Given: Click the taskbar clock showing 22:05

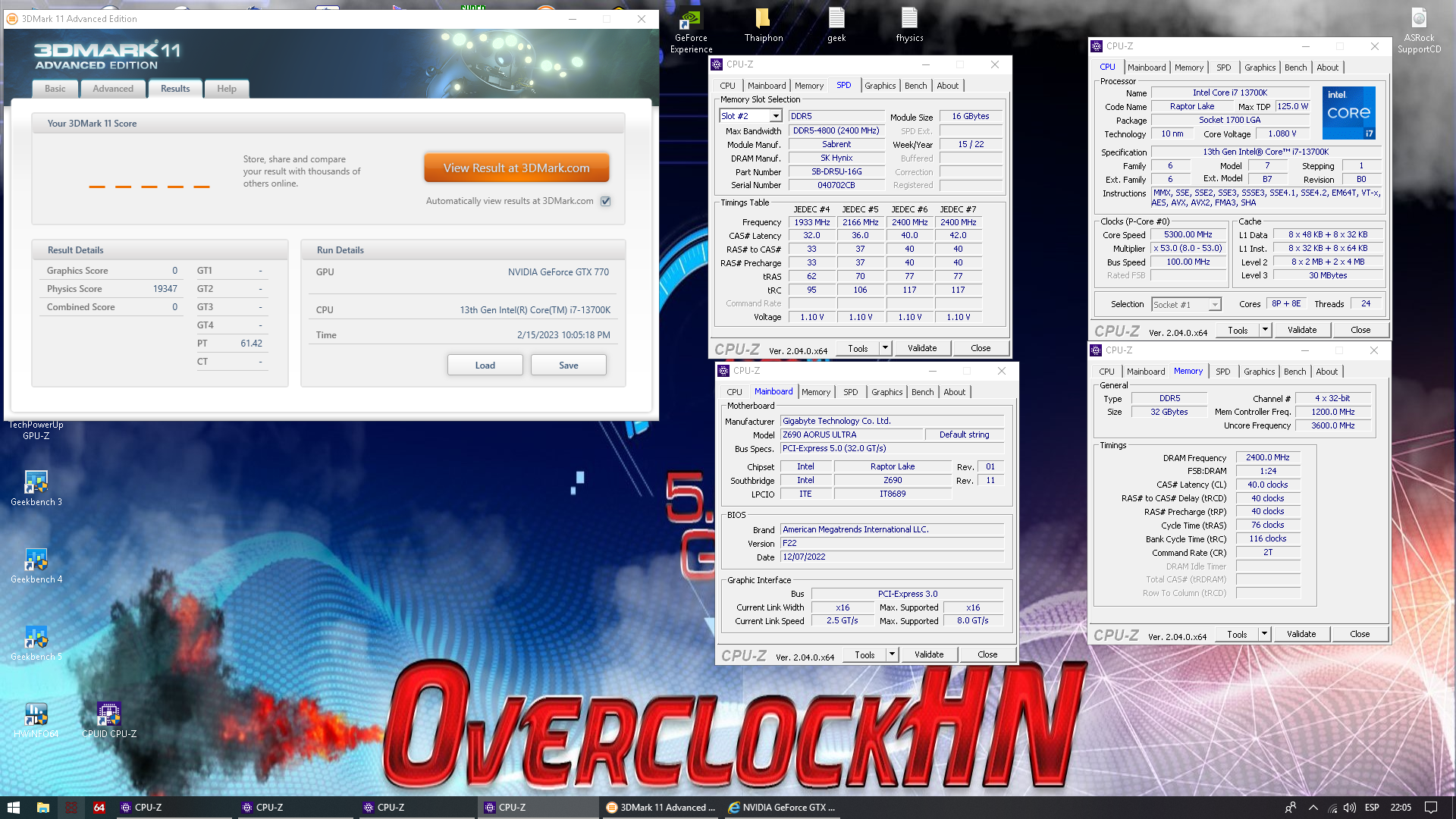Looking at the screenshot, I should click(x=1401, y=808).
